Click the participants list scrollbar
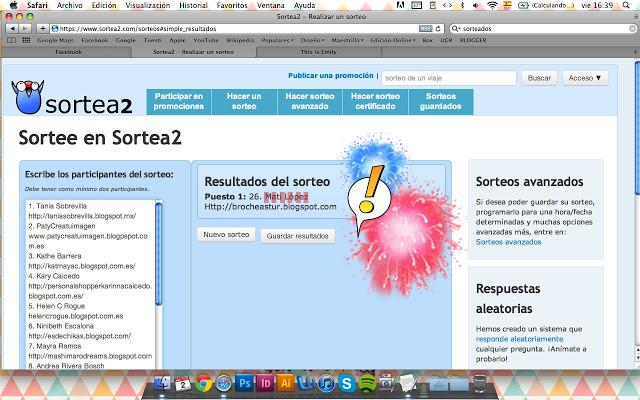 159,253
